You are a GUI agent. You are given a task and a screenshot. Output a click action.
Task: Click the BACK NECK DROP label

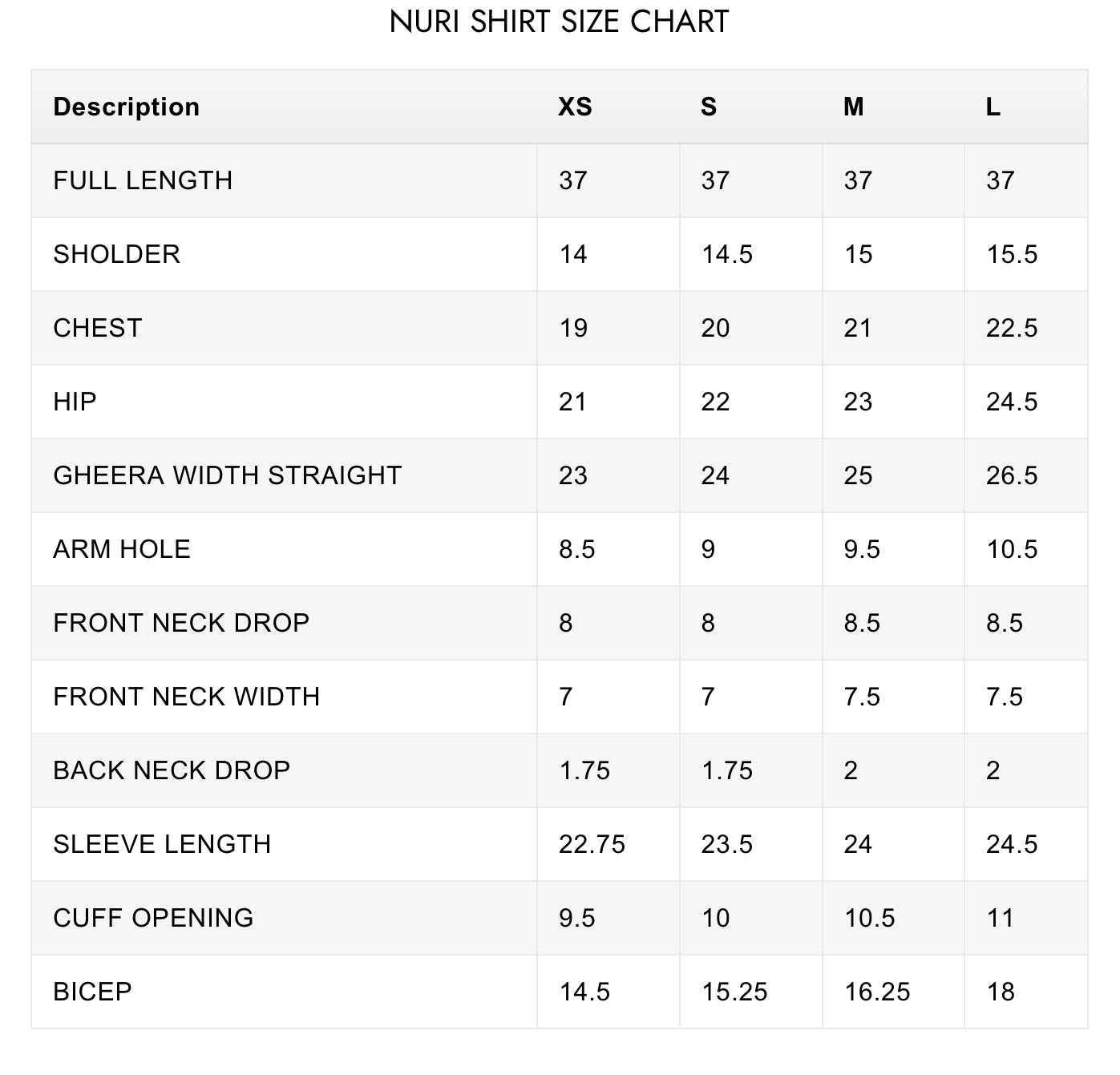172,770
